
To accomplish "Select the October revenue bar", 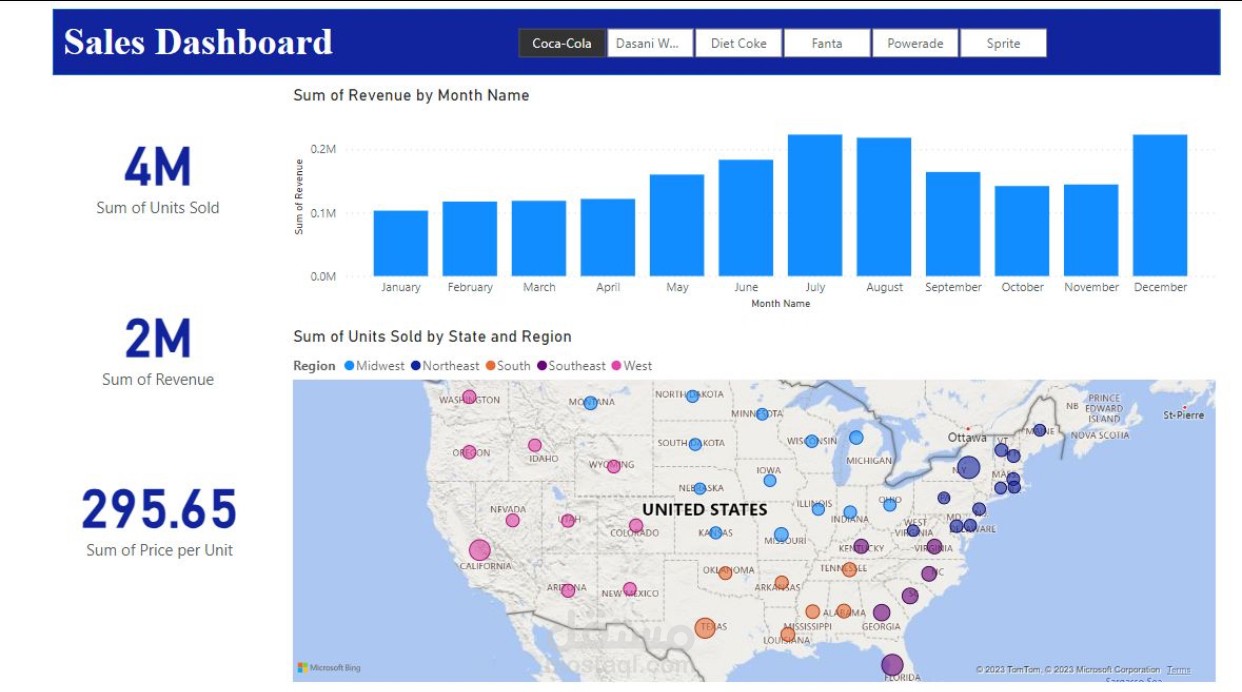I will point(1022,231).
